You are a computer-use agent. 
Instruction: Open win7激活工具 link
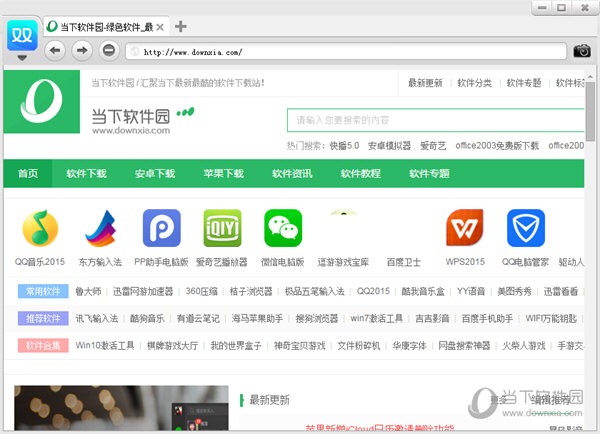[x=377, y=319]
